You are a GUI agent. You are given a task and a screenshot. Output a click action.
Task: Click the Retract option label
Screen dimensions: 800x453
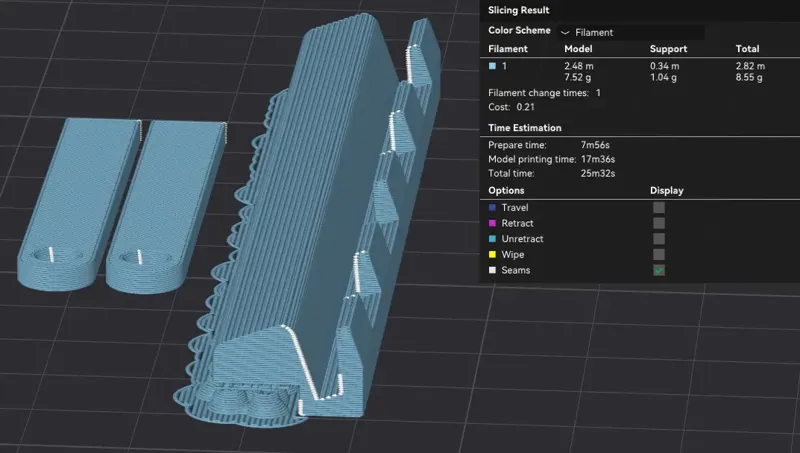(517, 223)
